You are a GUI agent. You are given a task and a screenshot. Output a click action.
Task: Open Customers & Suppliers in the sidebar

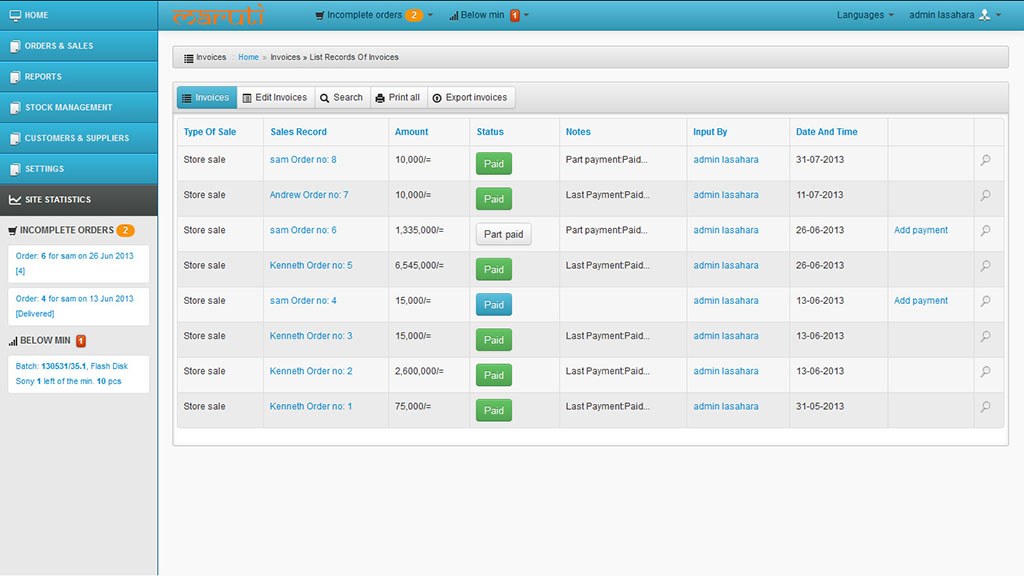[78, 138]
